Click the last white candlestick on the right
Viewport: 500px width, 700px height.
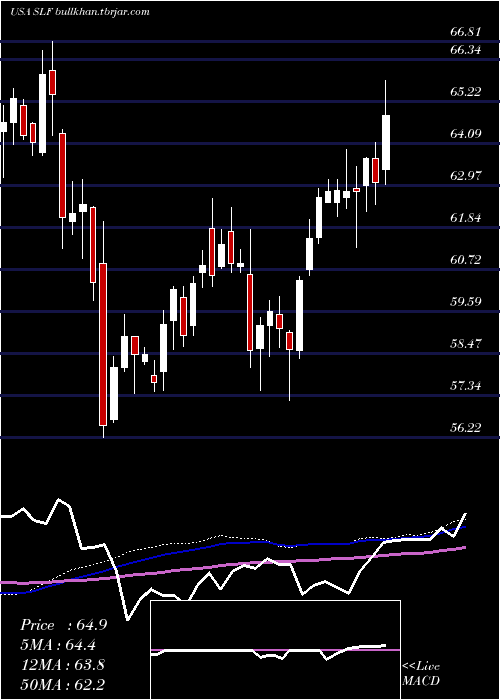(x=386, y=133)
